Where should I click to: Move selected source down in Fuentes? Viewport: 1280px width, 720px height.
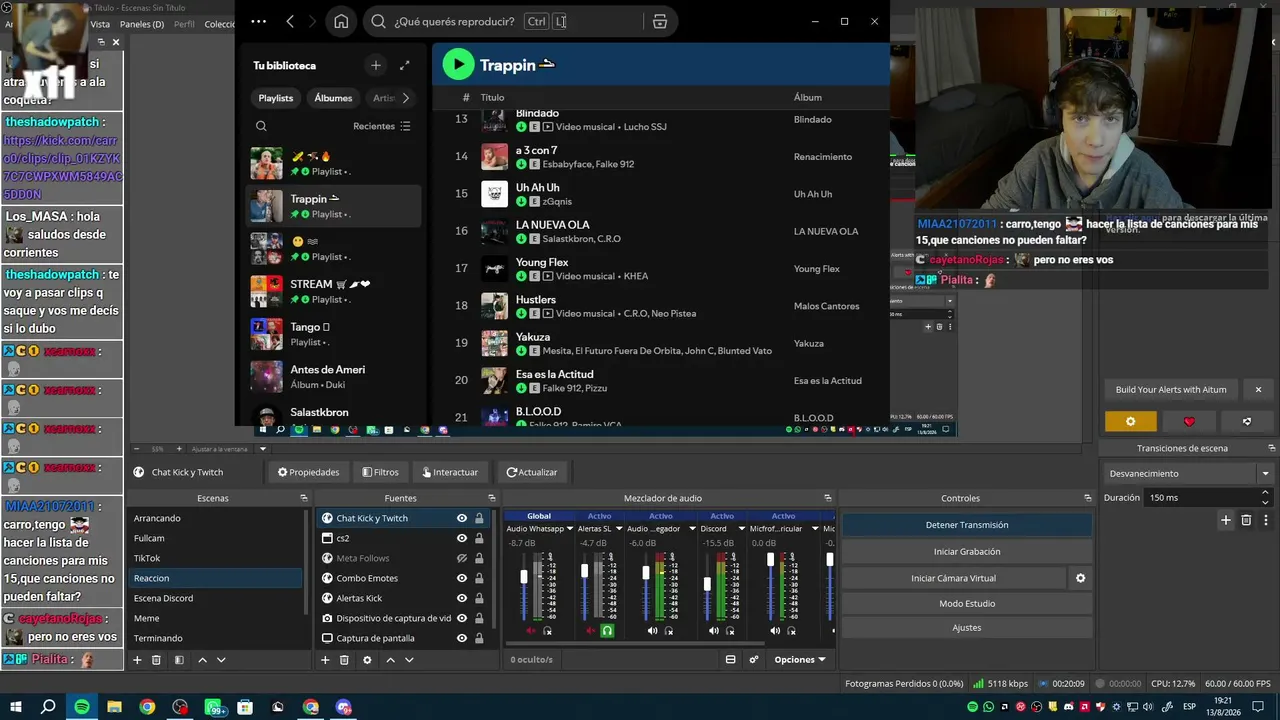pos(409,660)
